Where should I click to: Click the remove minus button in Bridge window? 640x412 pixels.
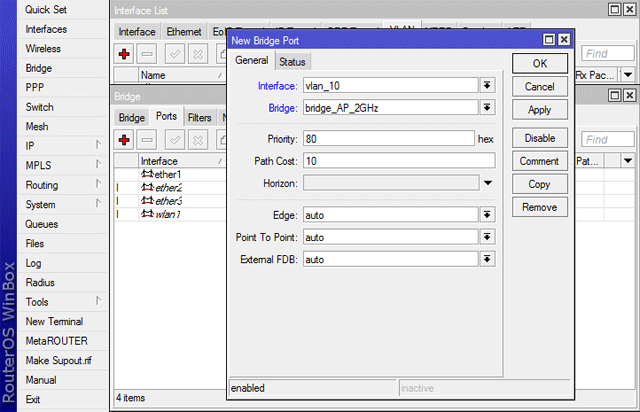coord(147,140)
